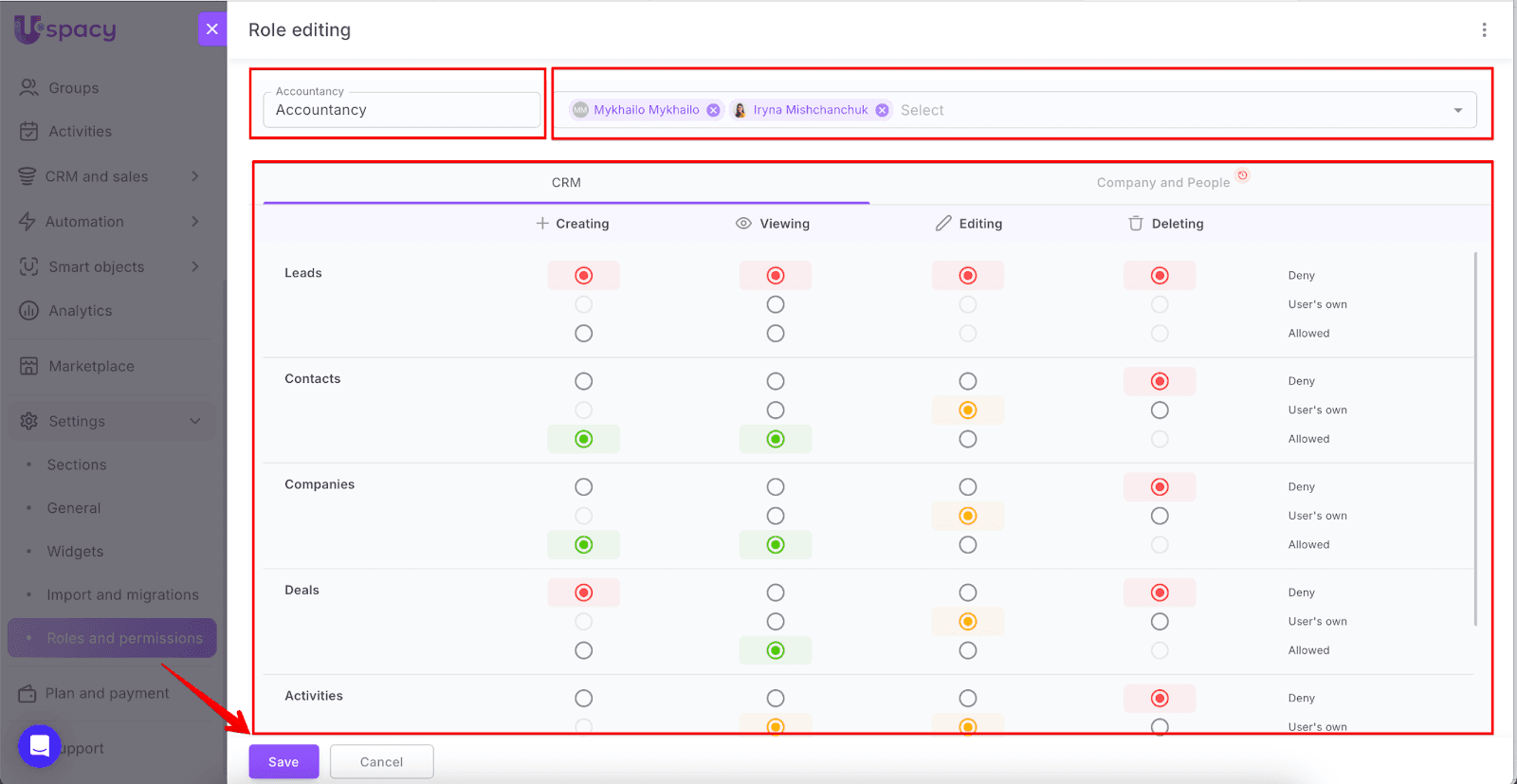
Task: Set Activities Creating to Deny
Action: (x=584, y=699)
